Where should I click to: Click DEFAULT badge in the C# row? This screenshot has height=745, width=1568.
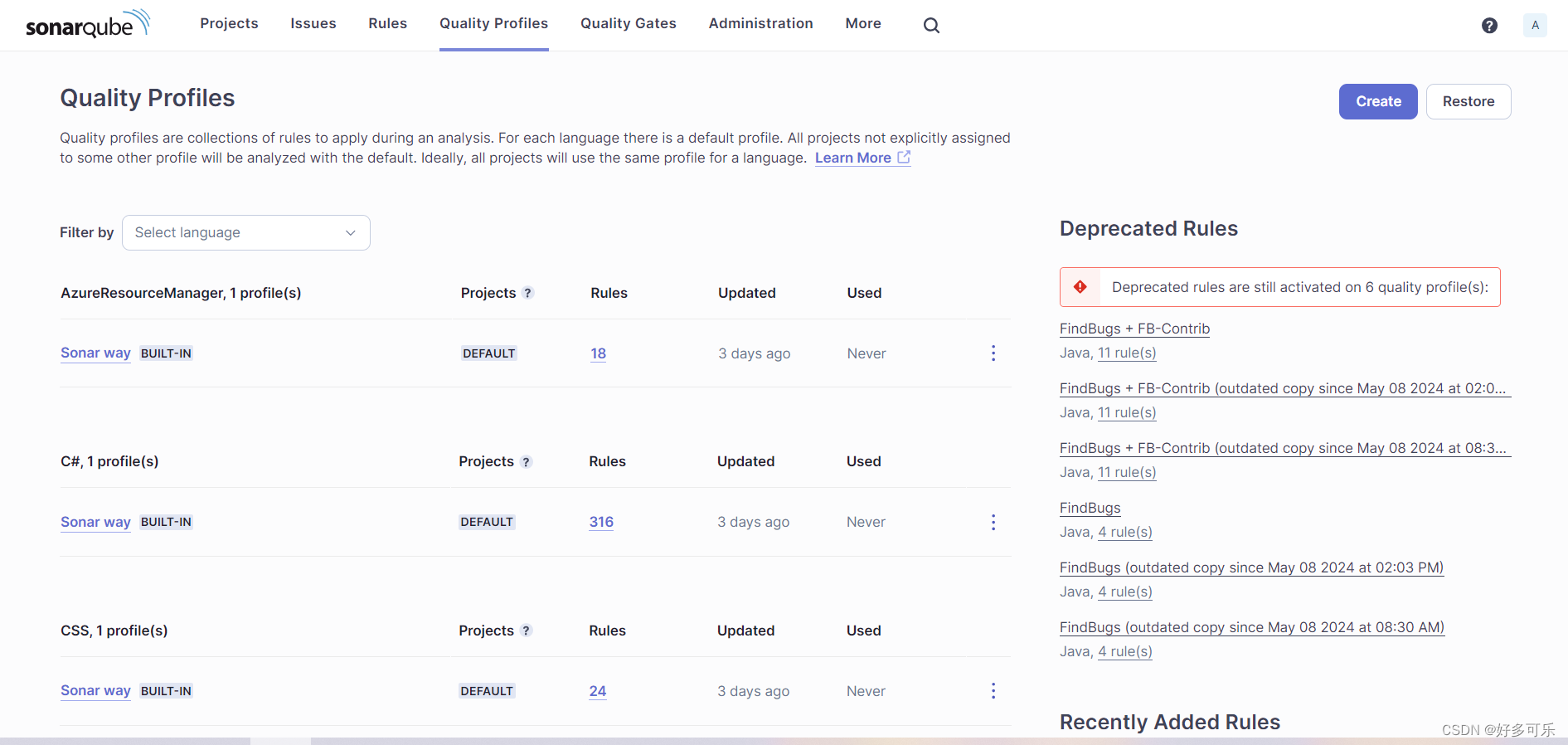click(x=487, y=522)
